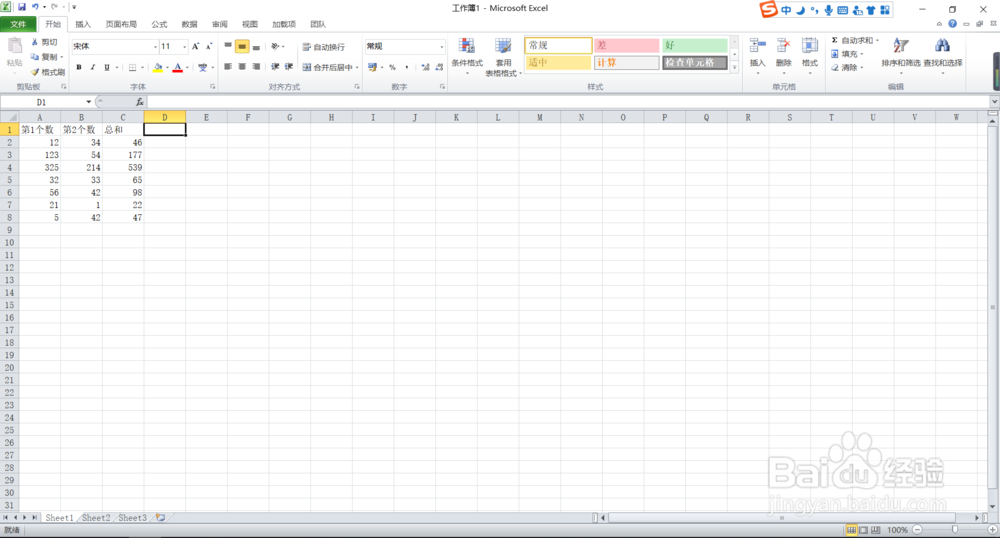Open the Name Box dropdown showing D1
Viewport: 1000px width, 538px height.
(89, 102)
